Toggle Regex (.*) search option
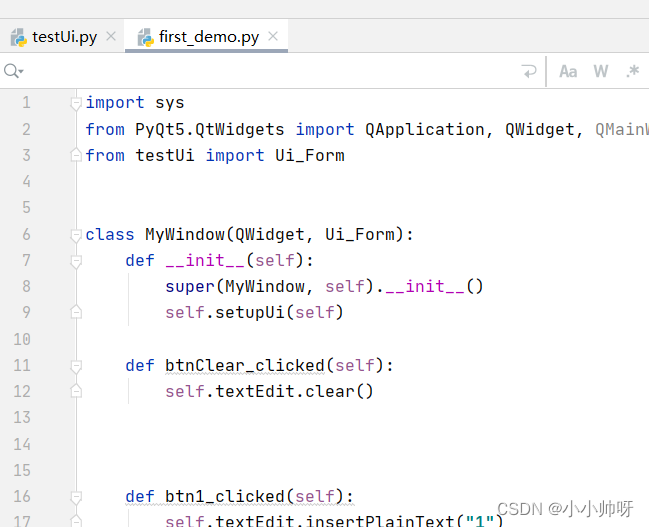Viewport: 649px width, 527px height. pyautogui.click(x=632, y=71)
